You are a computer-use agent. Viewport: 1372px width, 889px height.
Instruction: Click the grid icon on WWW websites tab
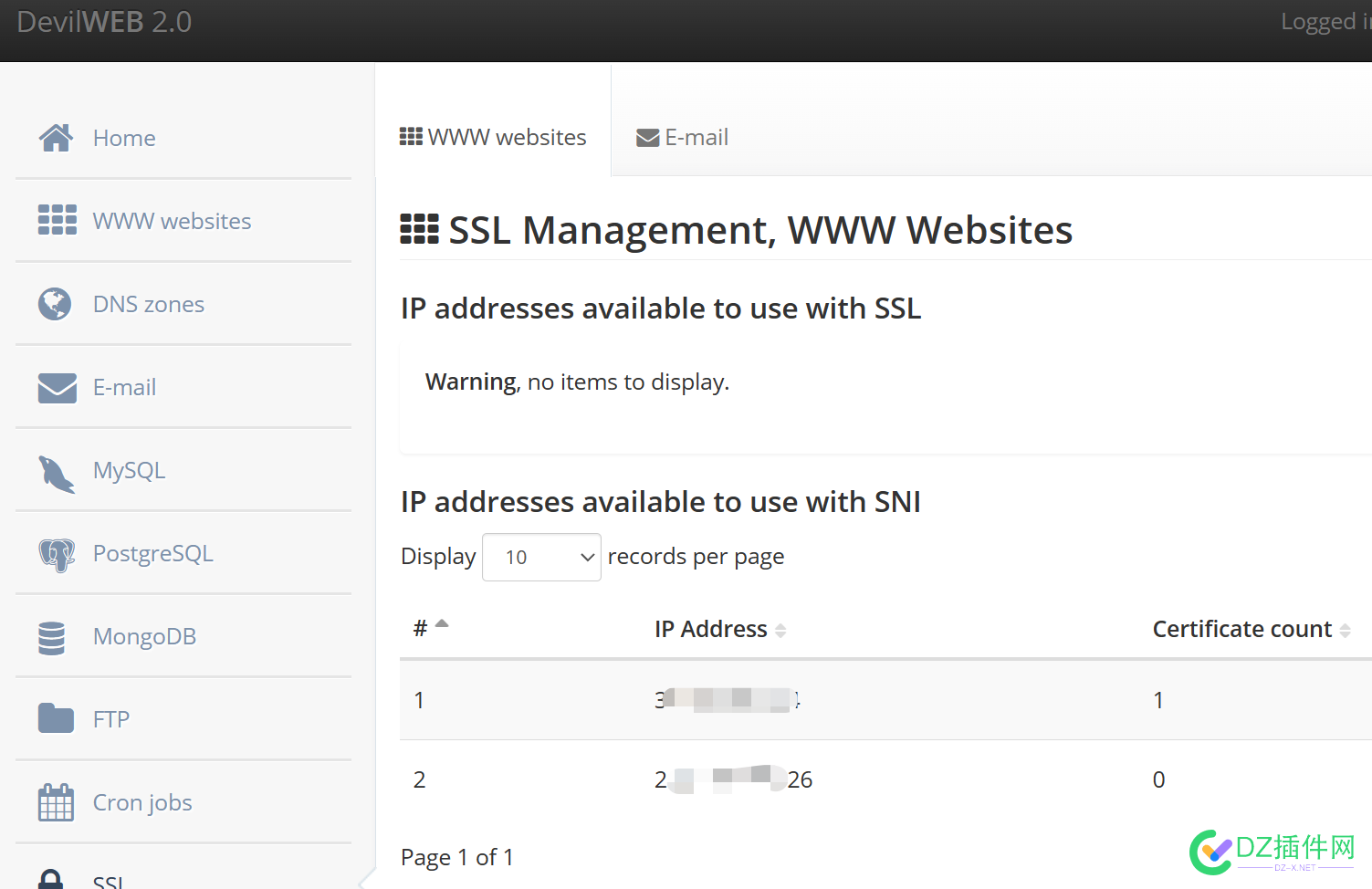click(x=411, y=137)
